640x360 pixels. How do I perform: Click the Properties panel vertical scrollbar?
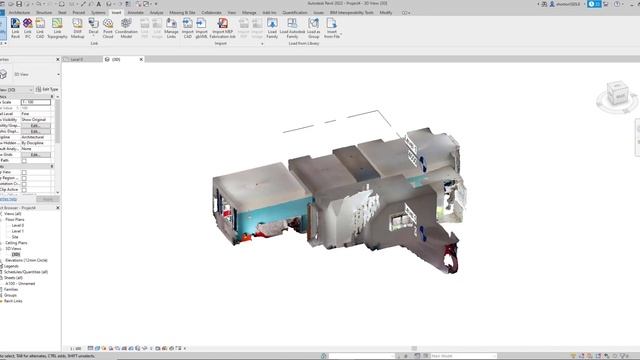58,122
